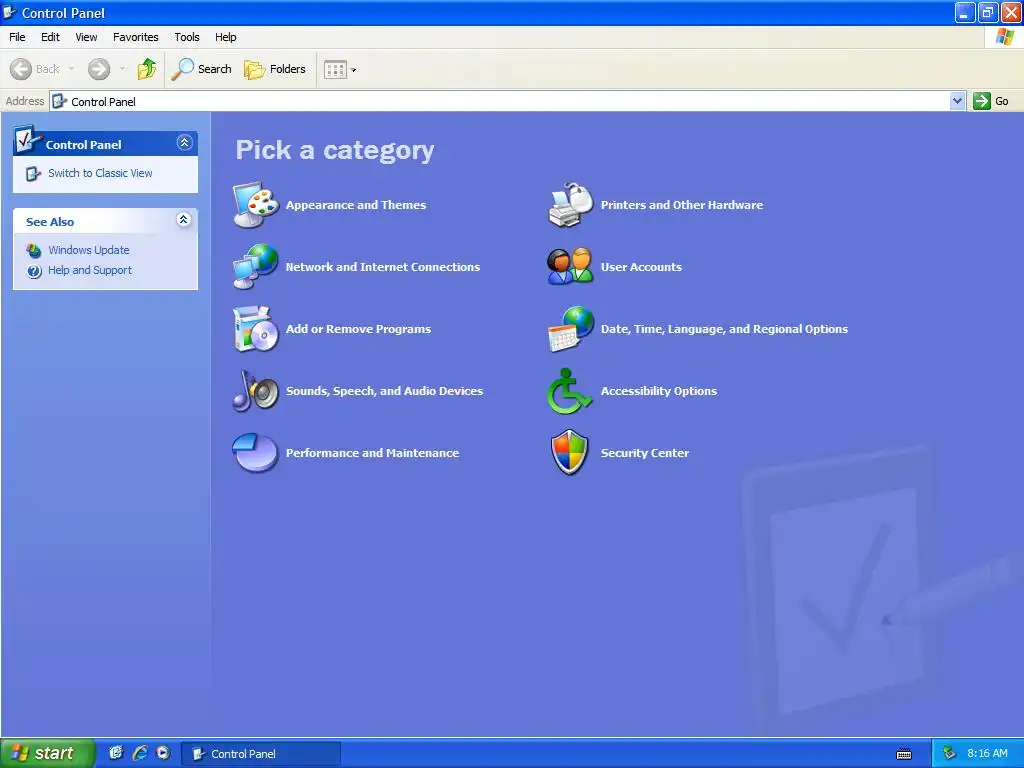Click the Start button
This screenshot has height=768, width=1024.
[x=47, y=754]
